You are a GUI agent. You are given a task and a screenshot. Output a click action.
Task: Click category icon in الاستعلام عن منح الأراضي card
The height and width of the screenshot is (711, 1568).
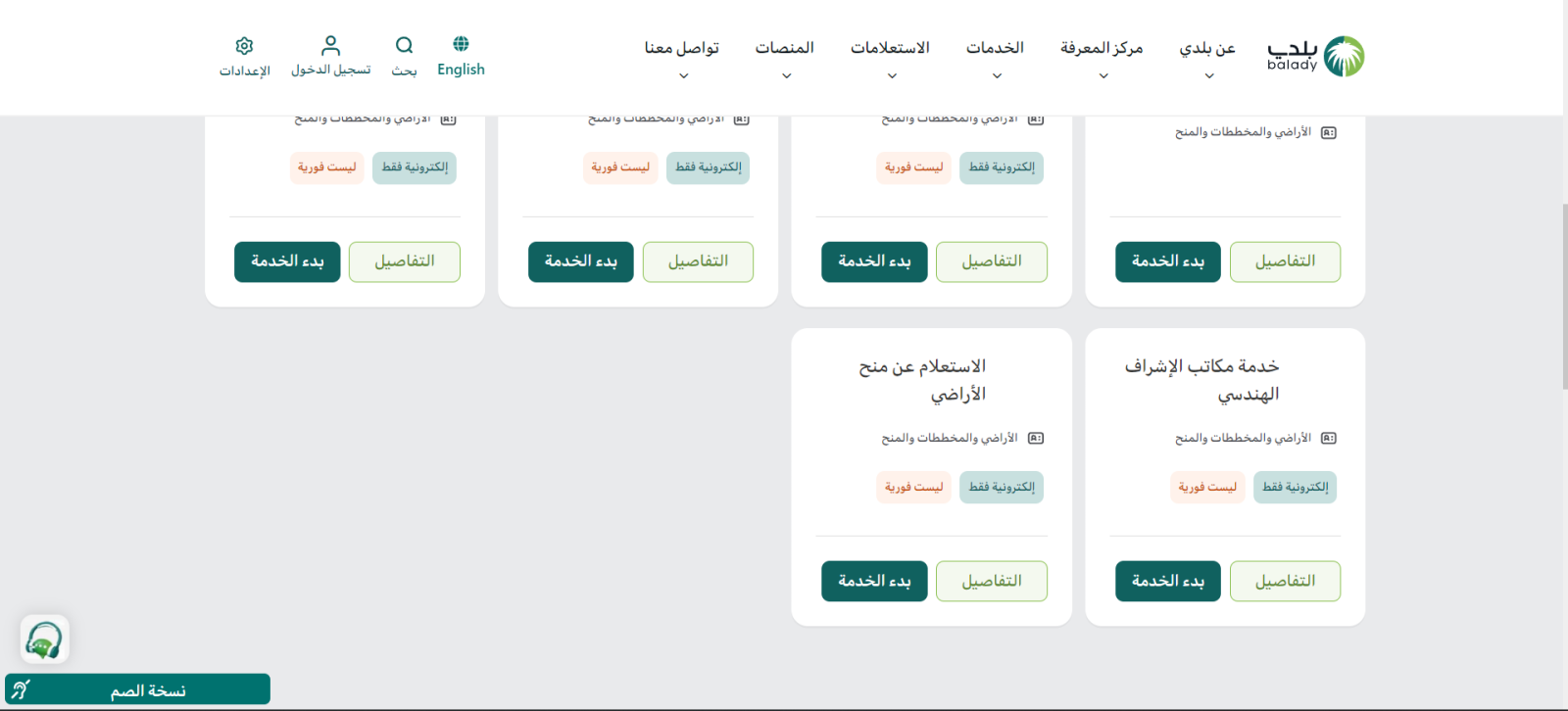pyautogui.click(x=1035, y=439)
